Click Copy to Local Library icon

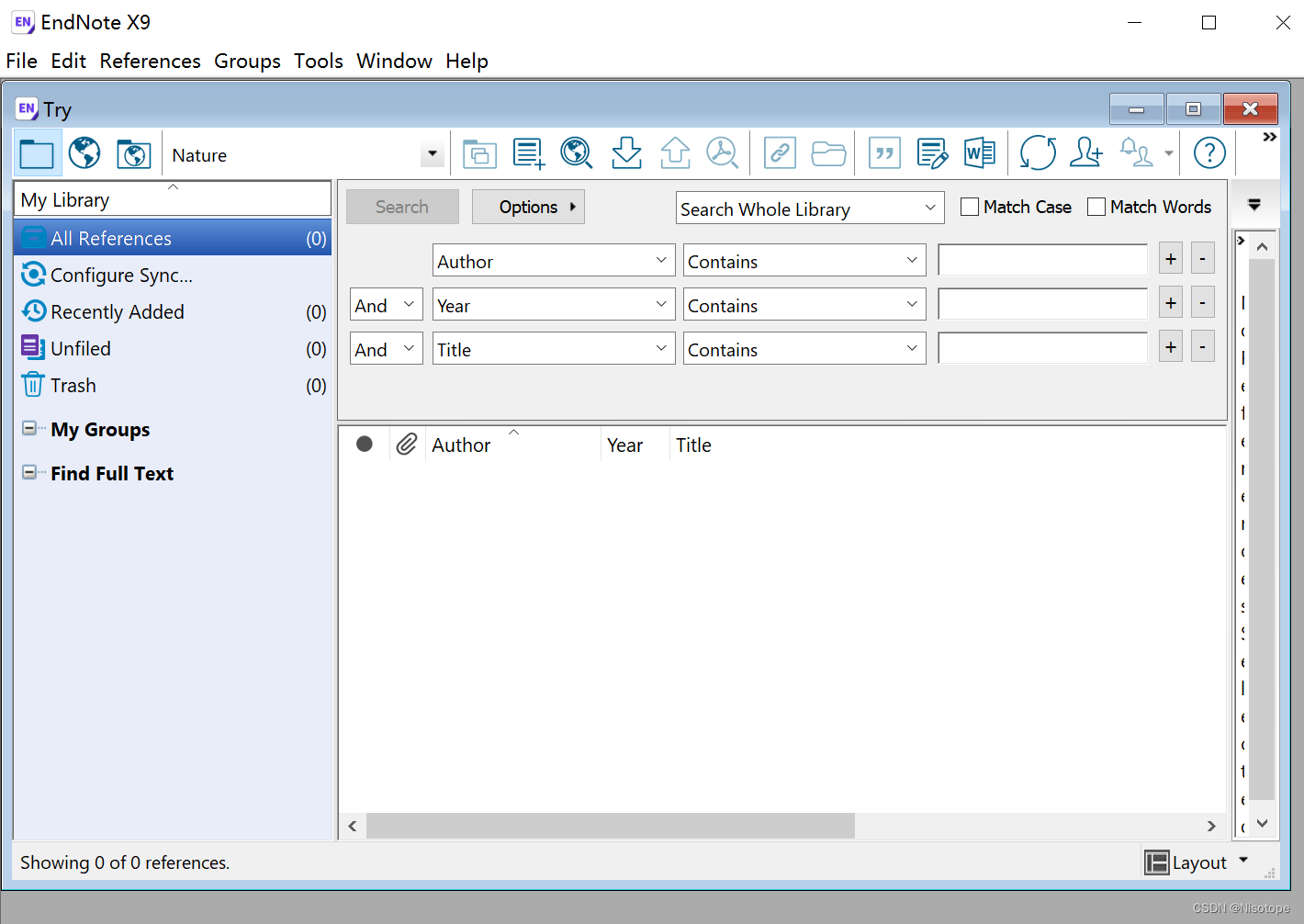479,153
